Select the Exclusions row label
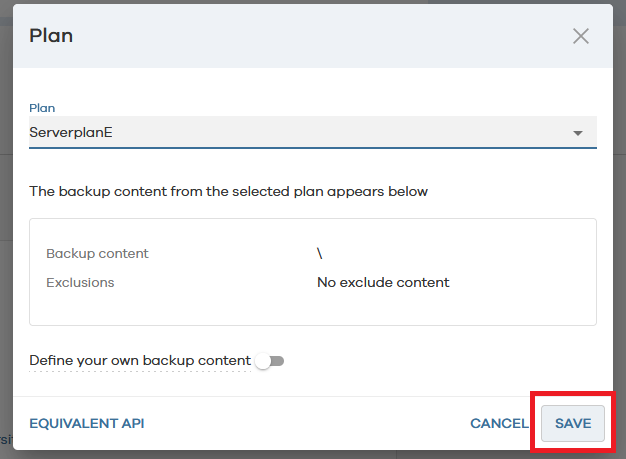The width and height of the screenshot is (626, 459). click(80, 283)
